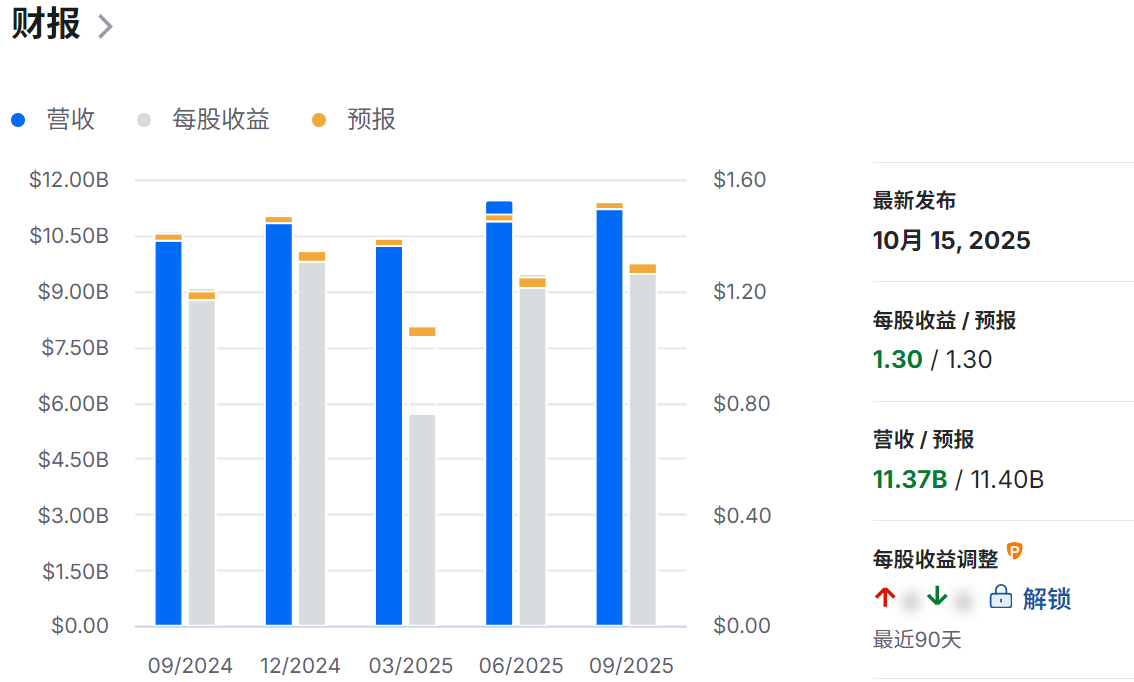The image size is (1134, 682).
Task: Select the 09/2025 gray EPS bar
Action: pos(643,449)
